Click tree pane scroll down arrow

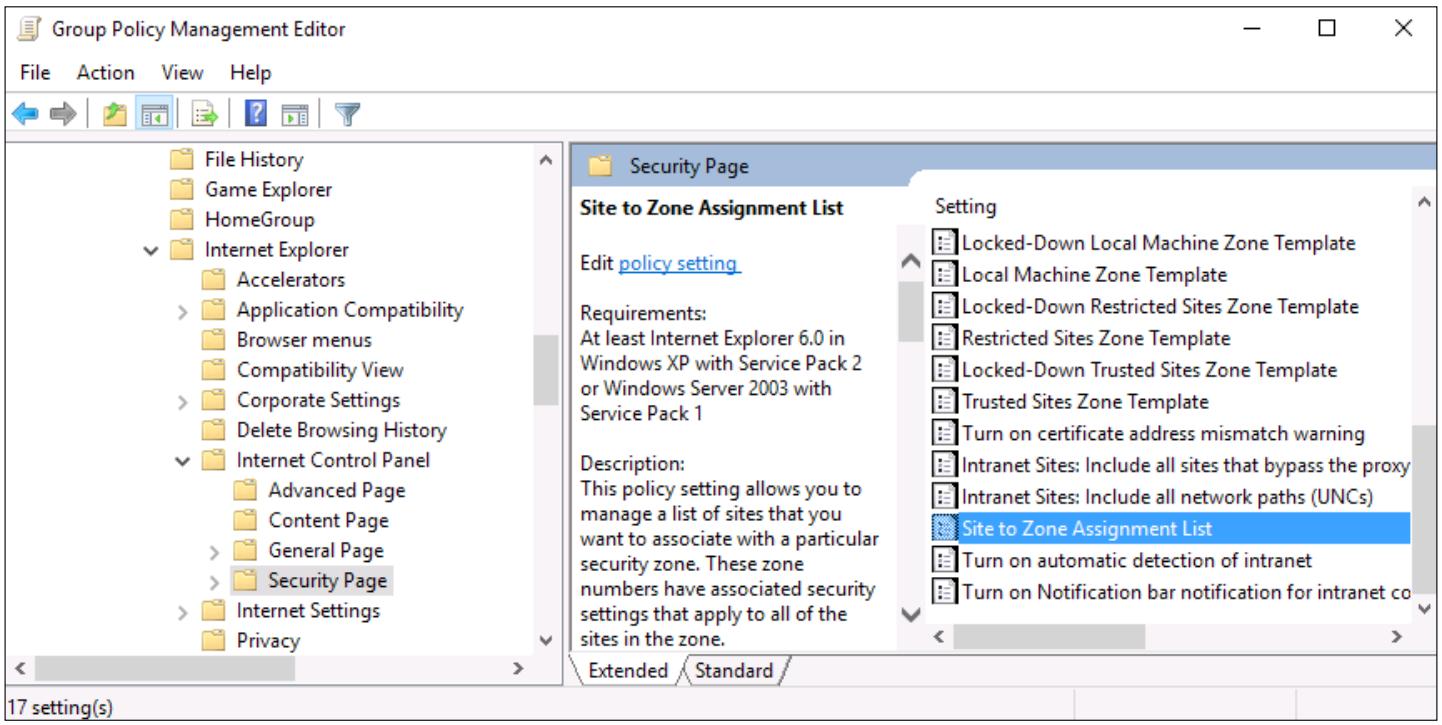(545, 640)
